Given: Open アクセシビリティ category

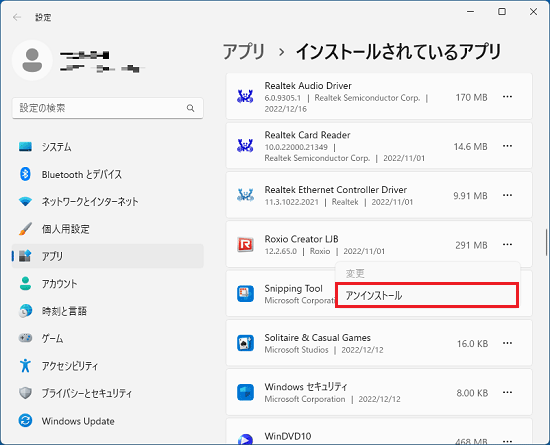Looking at the screenshot, I should [x=107, y=366].
